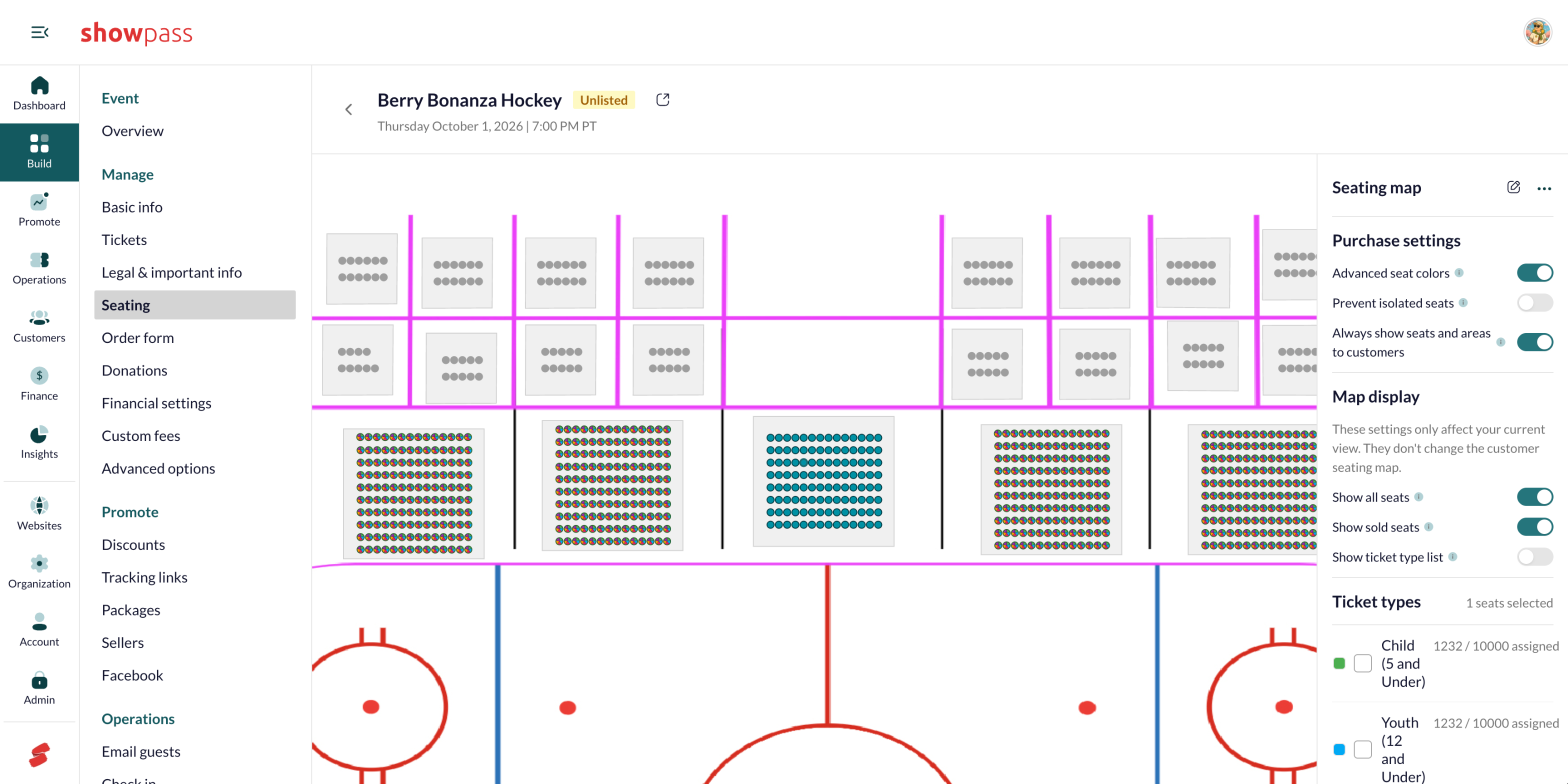Viewport: 1568px width, 784px height.
Task: Disable Advanced seat colors toggle
Action: tap(1534, 272)
